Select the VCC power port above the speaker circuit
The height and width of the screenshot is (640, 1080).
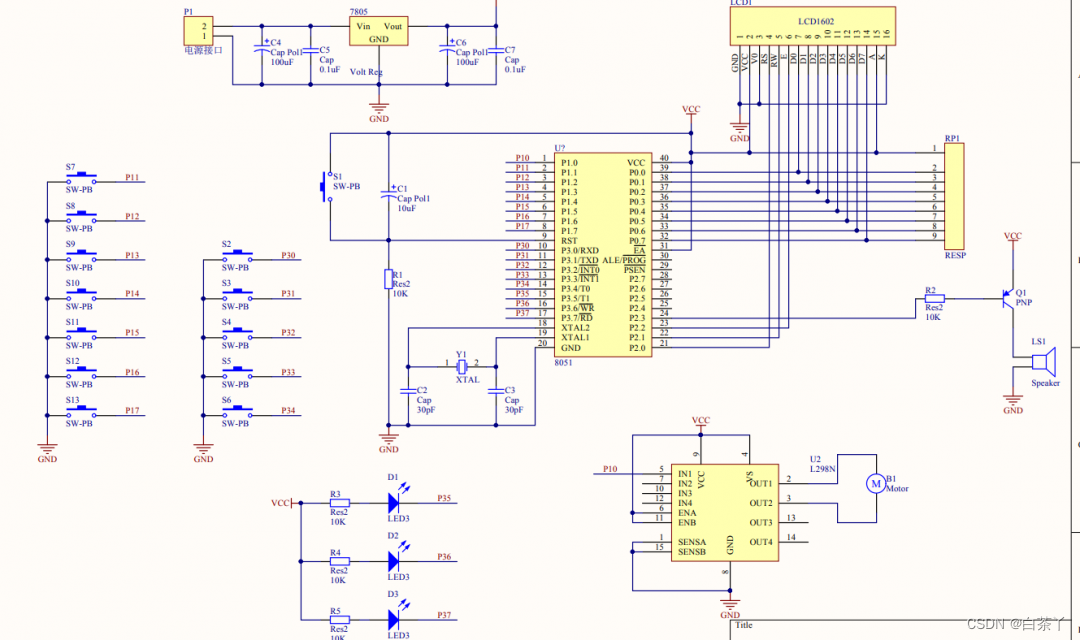tap(1012, 238)
